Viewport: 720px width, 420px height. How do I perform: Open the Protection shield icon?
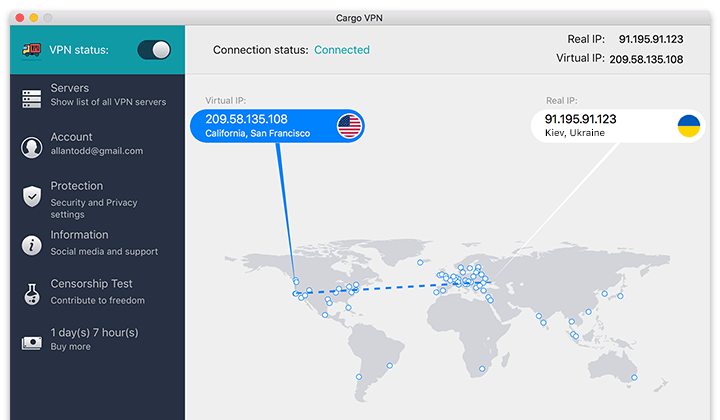(32, 196)
